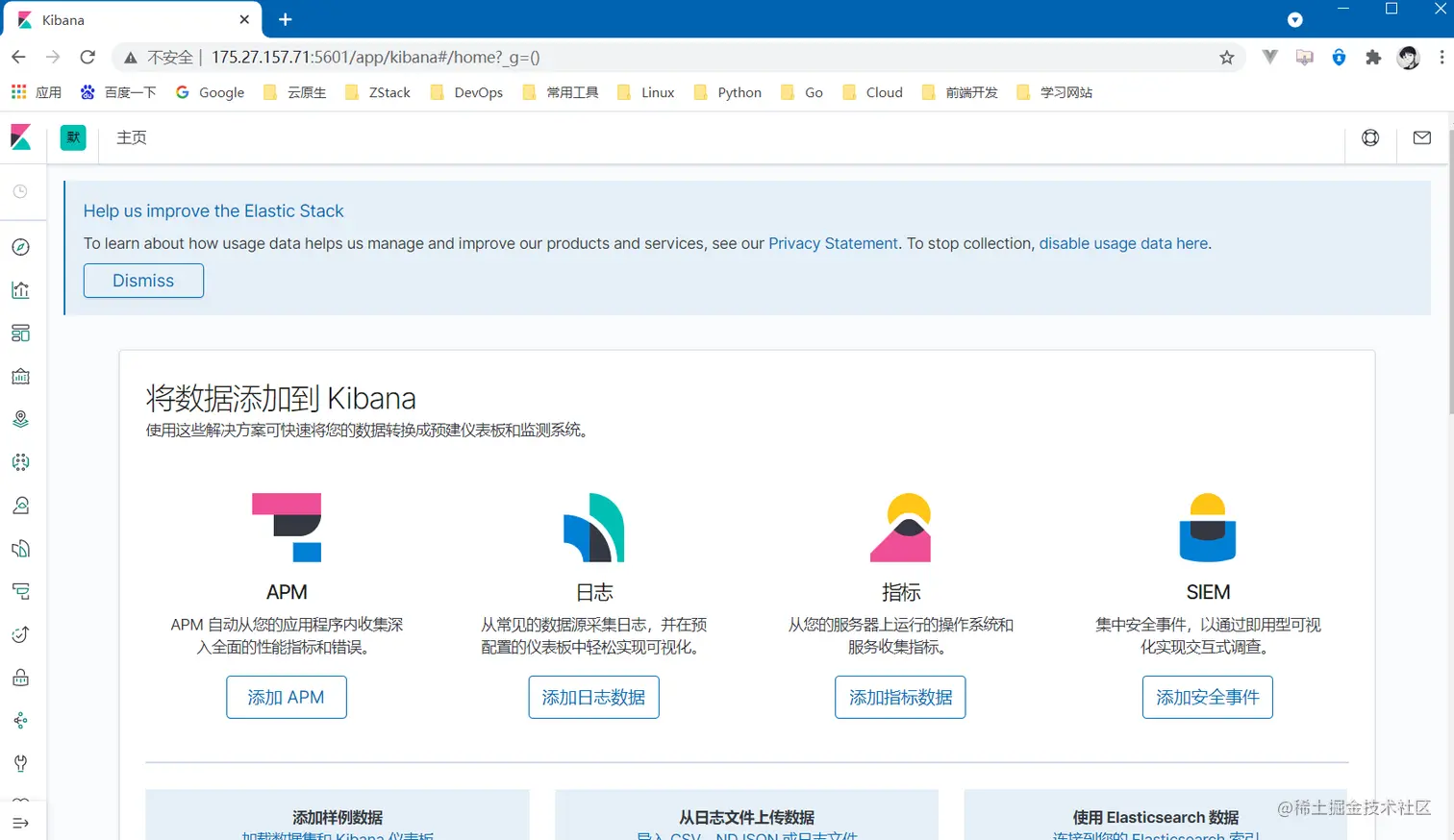1454x840 pixels.
Task: Open Dashboard from the sidebar
Action: point(20,334)
